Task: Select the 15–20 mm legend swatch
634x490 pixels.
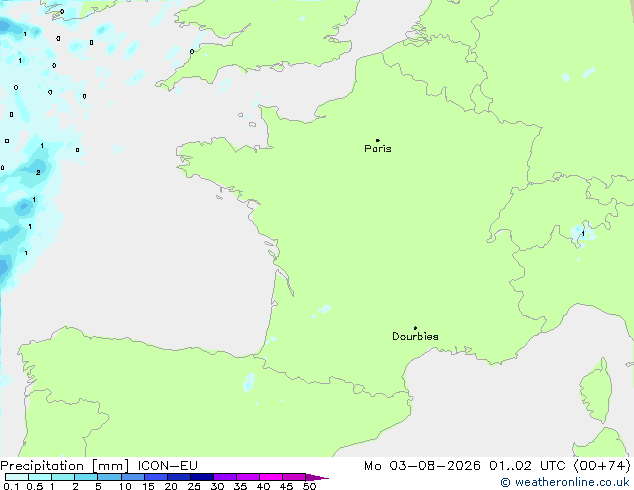Action: click(156, 477)
